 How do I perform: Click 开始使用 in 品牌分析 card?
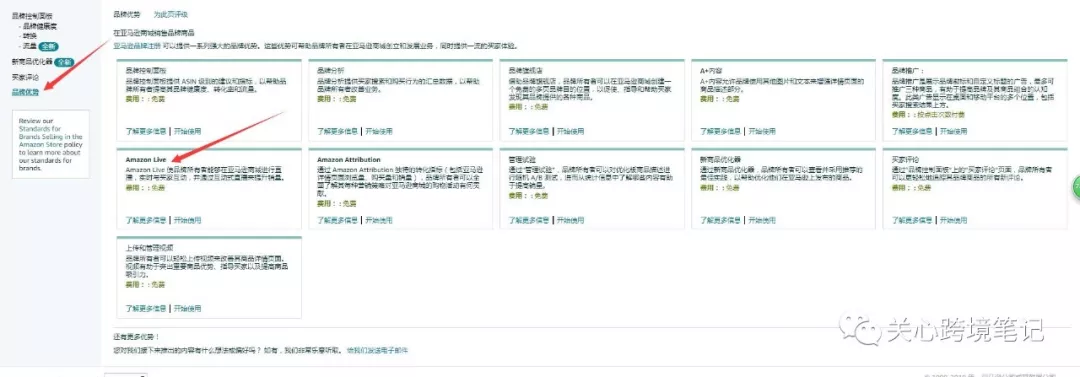[378, 131]
